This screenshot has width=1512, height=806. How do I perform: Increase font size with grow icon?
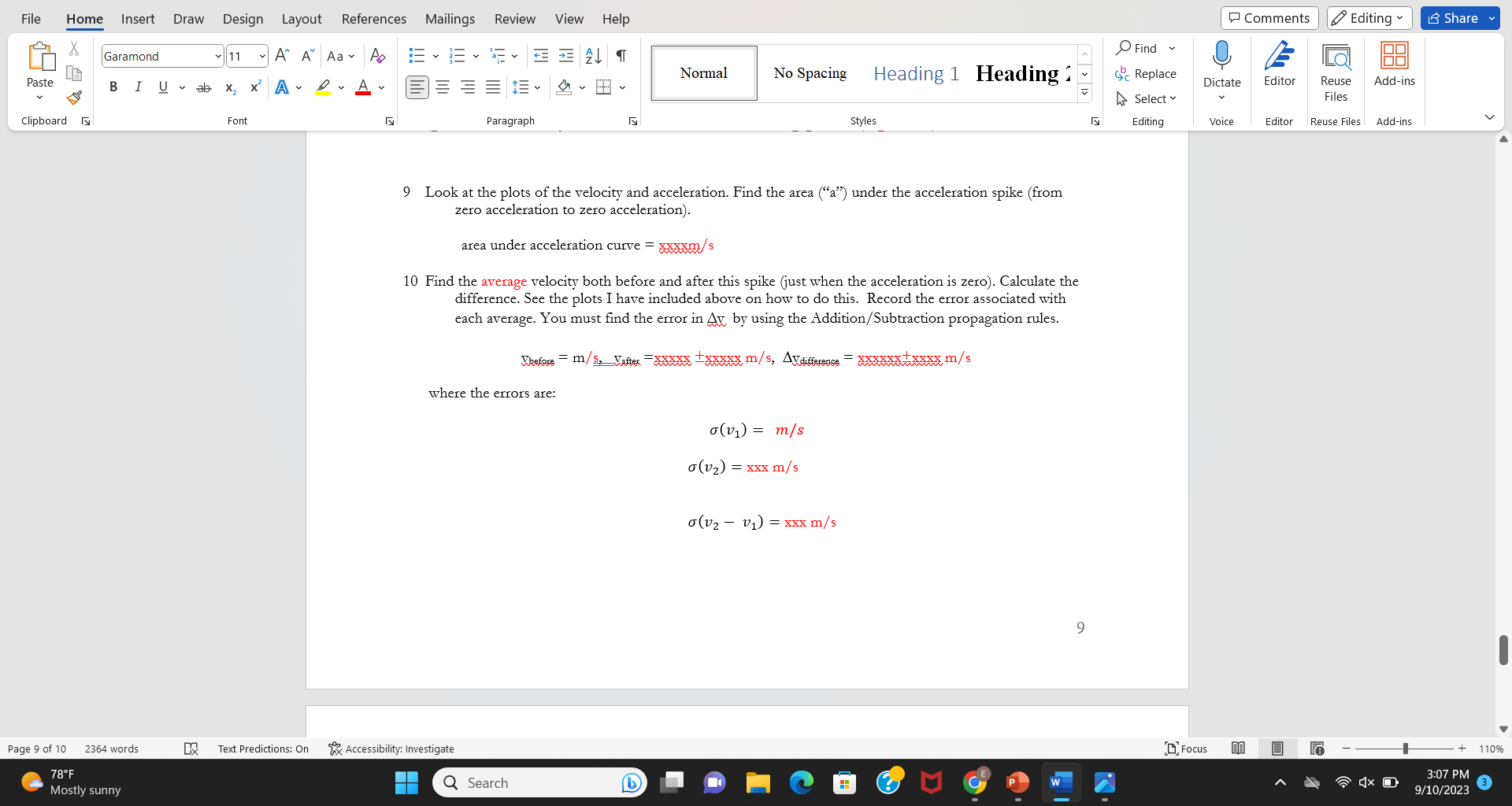(x=282, y=56)
